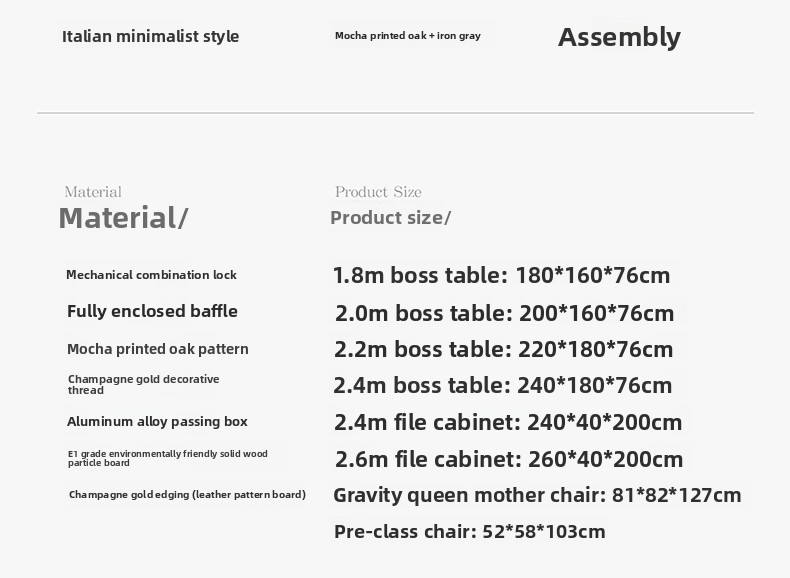
Task: Select 'Pre-class chair' size line
Action: click(470, 532)
